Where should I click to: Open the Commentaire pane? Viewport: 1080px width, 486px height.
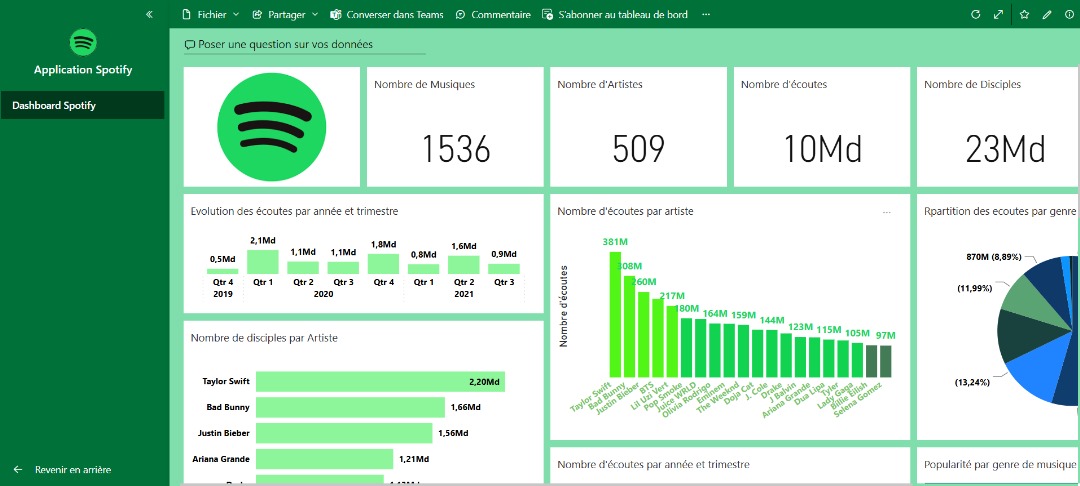click(x=493, y=15)
